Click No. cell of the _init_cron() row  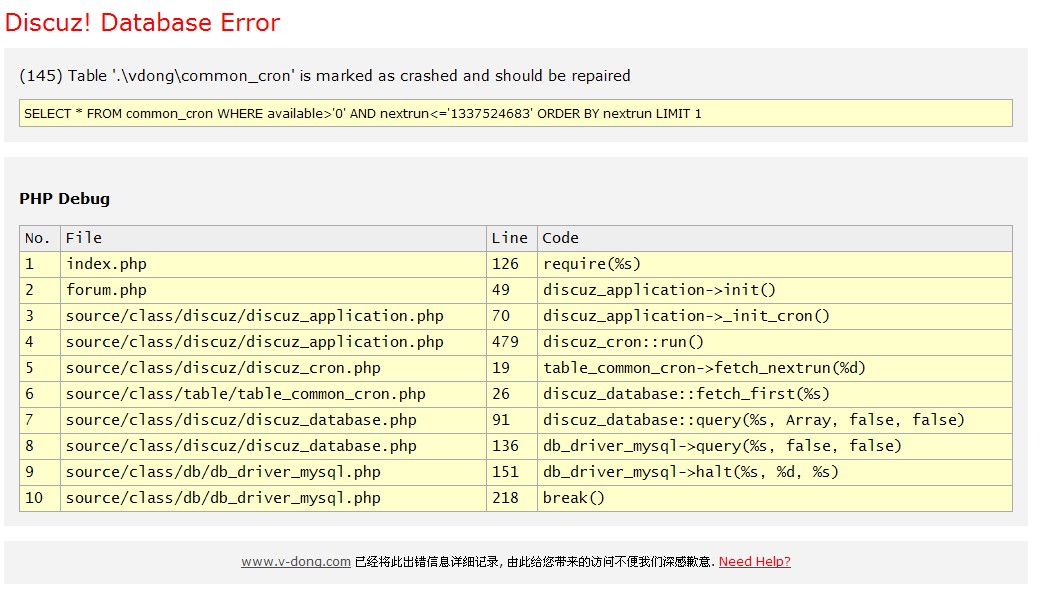(x=40, y=316)
